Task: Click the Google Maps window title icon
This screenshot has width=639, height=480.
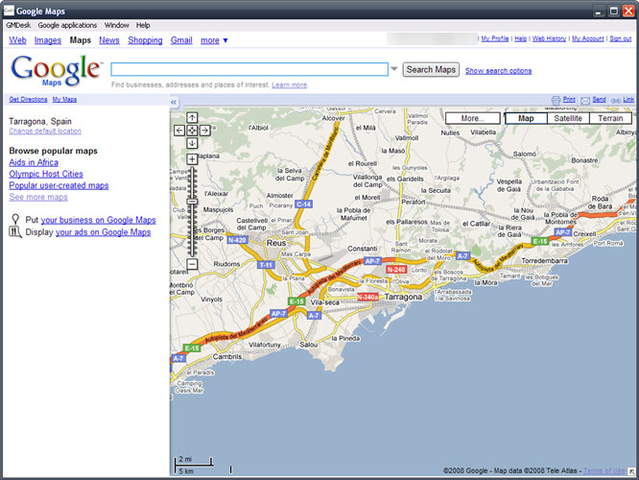Action: (9, 11)
